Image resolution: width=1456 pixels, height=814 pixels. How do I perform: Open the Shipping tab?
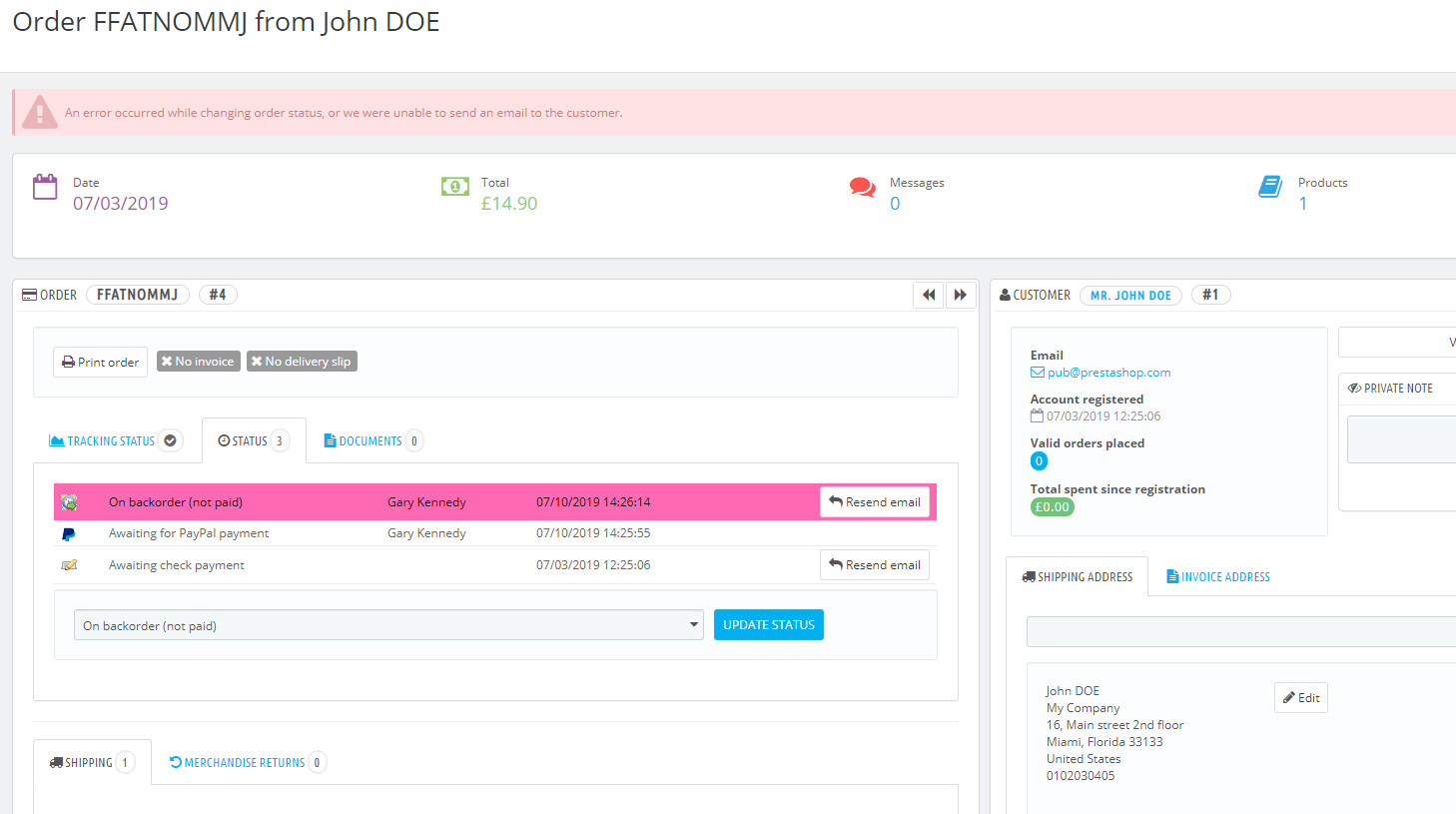pyautogui.click(x=92, y=762)
